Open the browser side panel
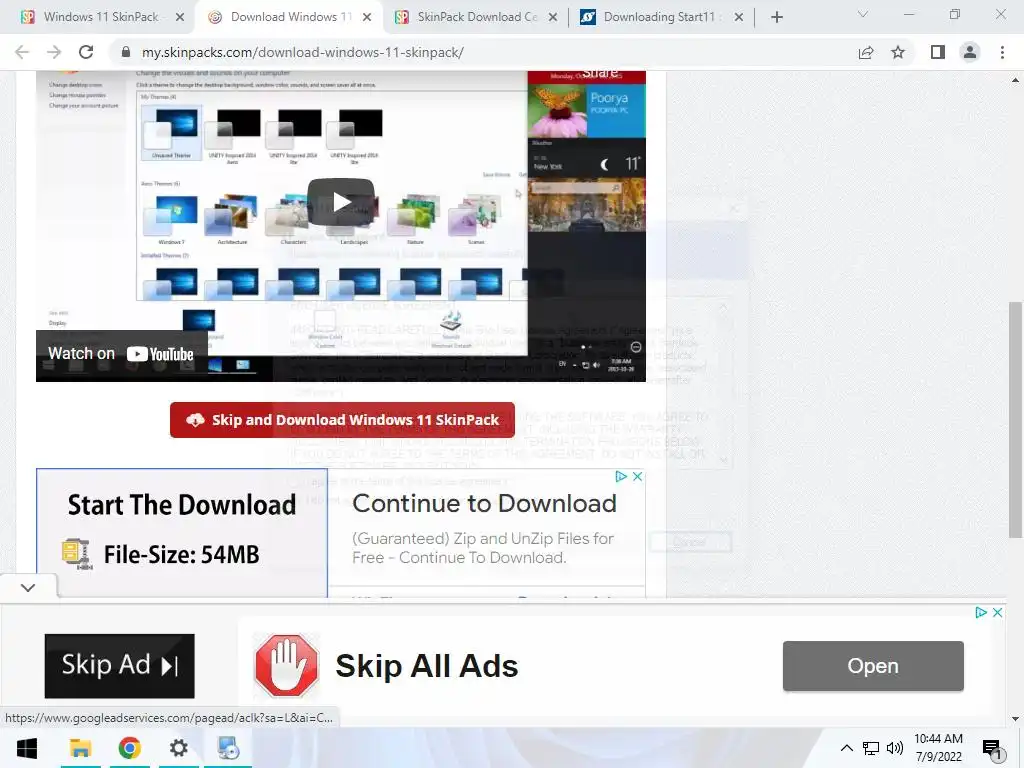 938,52
